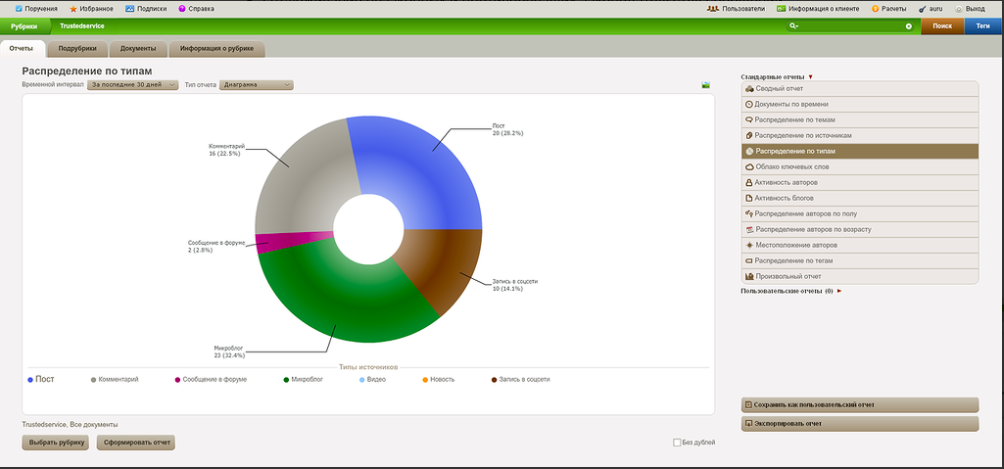This screenshot has height=469, width=1004.
Task: Click the Теги button
Action: pyautogui.click(x=983, y=26)
